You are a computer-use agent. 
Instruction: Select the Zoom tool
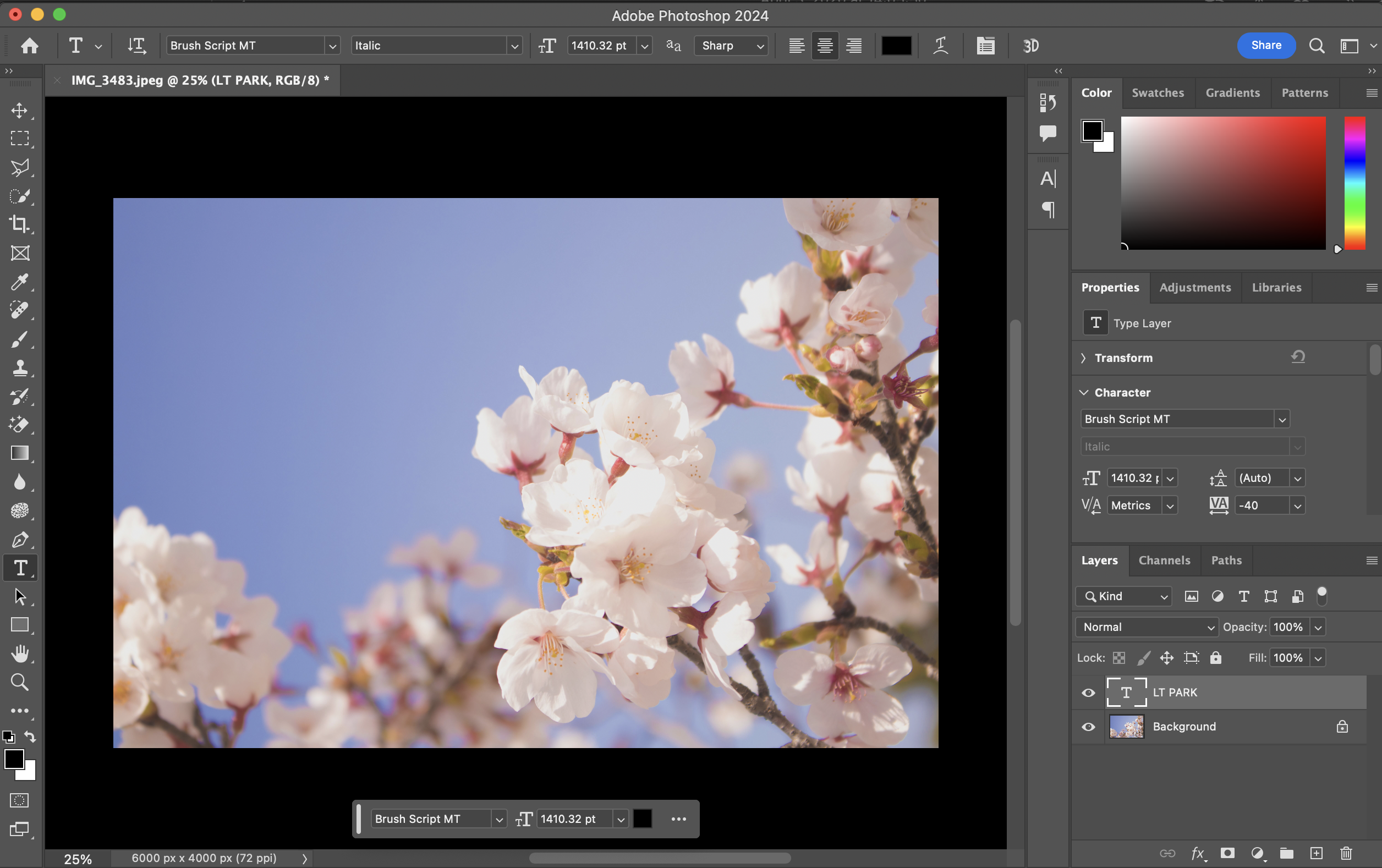pos(20,682)
